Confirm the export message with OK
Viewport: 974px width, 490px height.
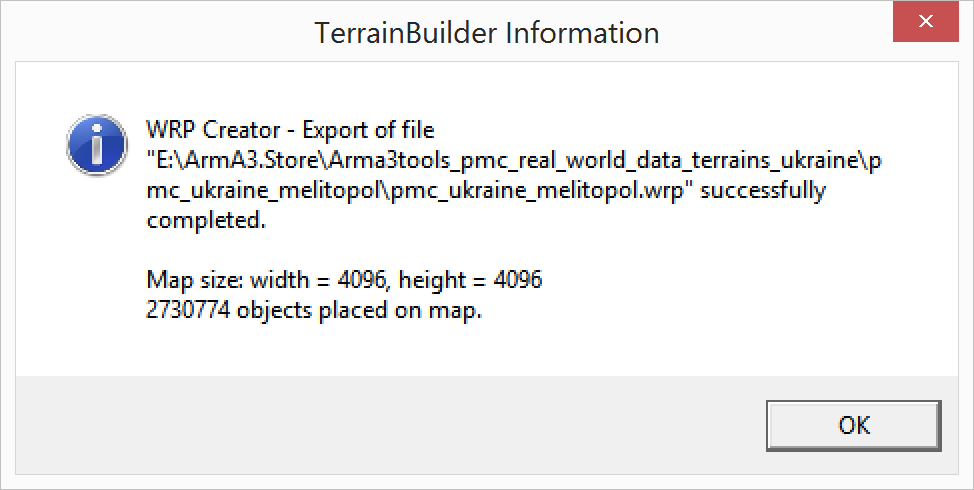(x=853, y=425)
